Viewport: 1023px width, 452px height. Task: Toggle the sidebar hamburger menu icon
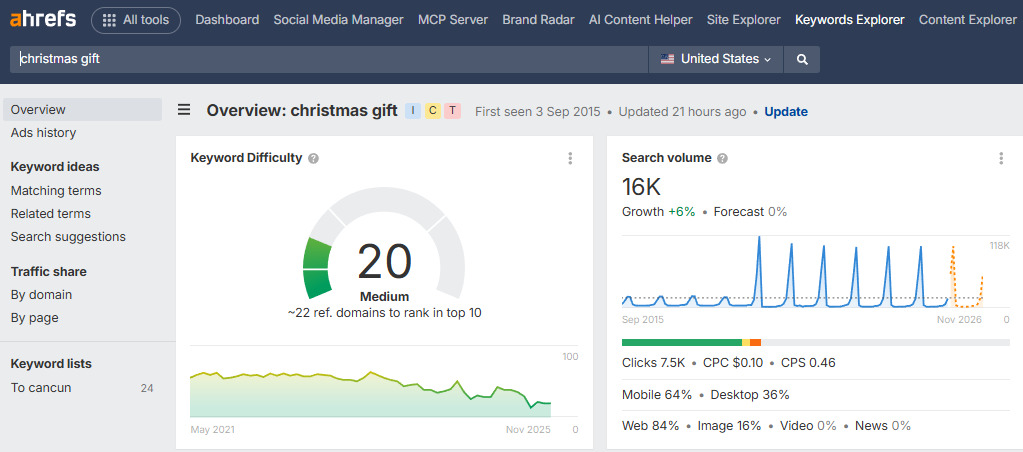tap(184, 110)
